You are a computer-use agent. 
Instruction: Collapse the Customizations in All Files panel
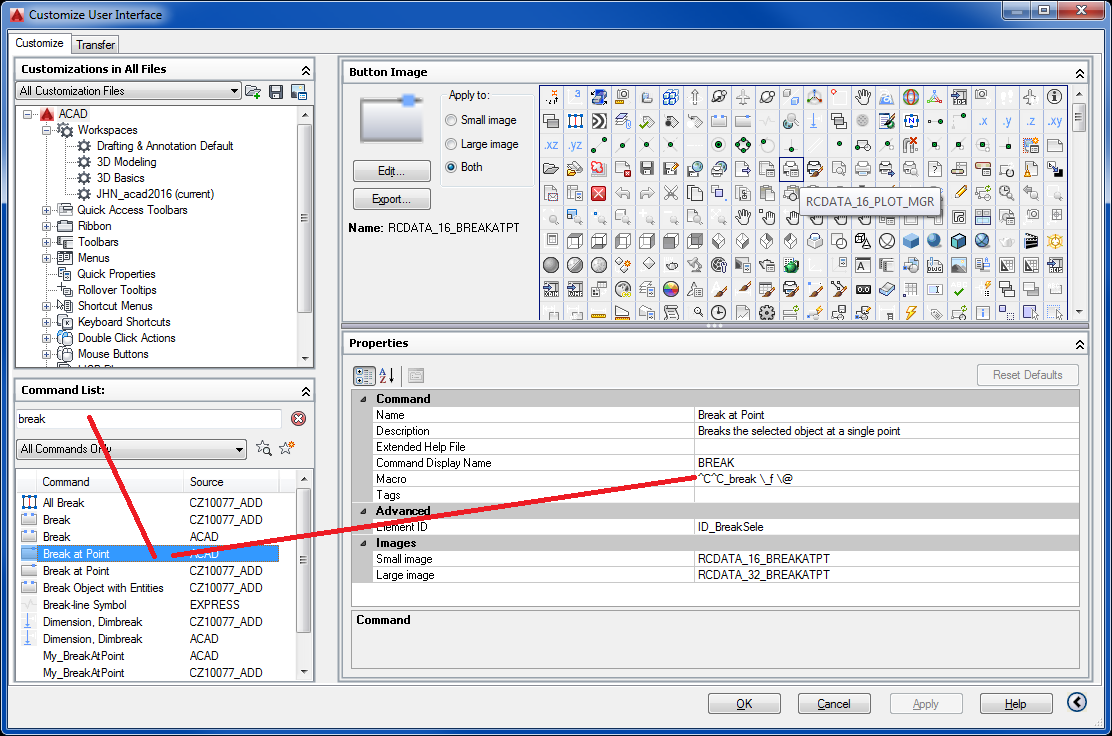point(306,70)
